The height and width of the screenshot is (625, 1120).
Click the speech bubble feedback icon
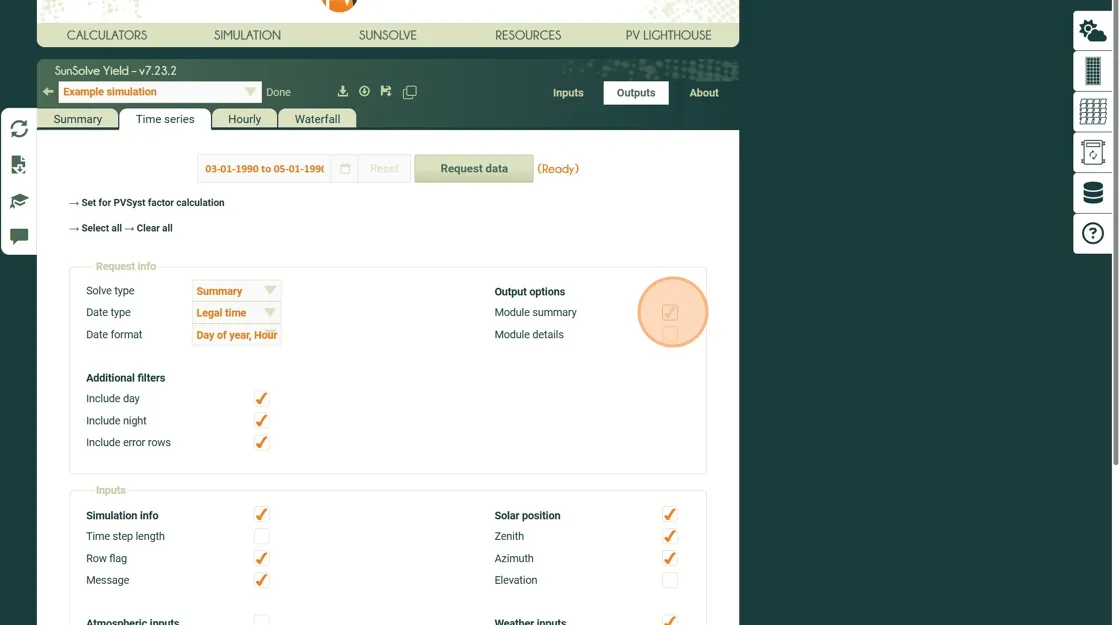click(19, 237)
